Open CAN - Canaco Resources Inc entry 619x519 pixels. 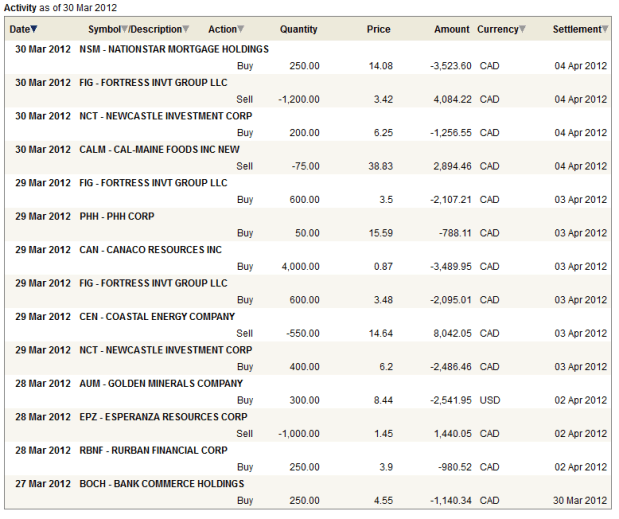[x=150, y=249]
